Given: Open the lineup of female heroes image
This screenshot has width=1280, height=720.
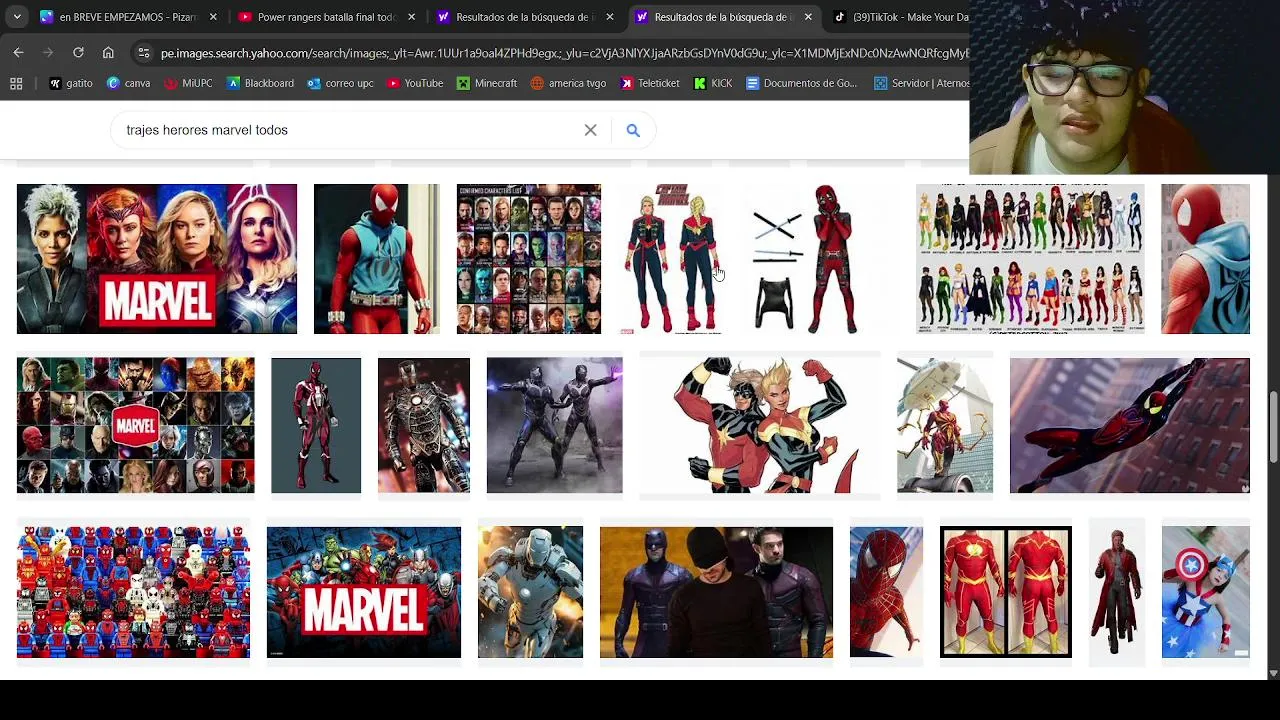Looking at the screenshot, I should pyautogui.click(x=1030, y=259).
